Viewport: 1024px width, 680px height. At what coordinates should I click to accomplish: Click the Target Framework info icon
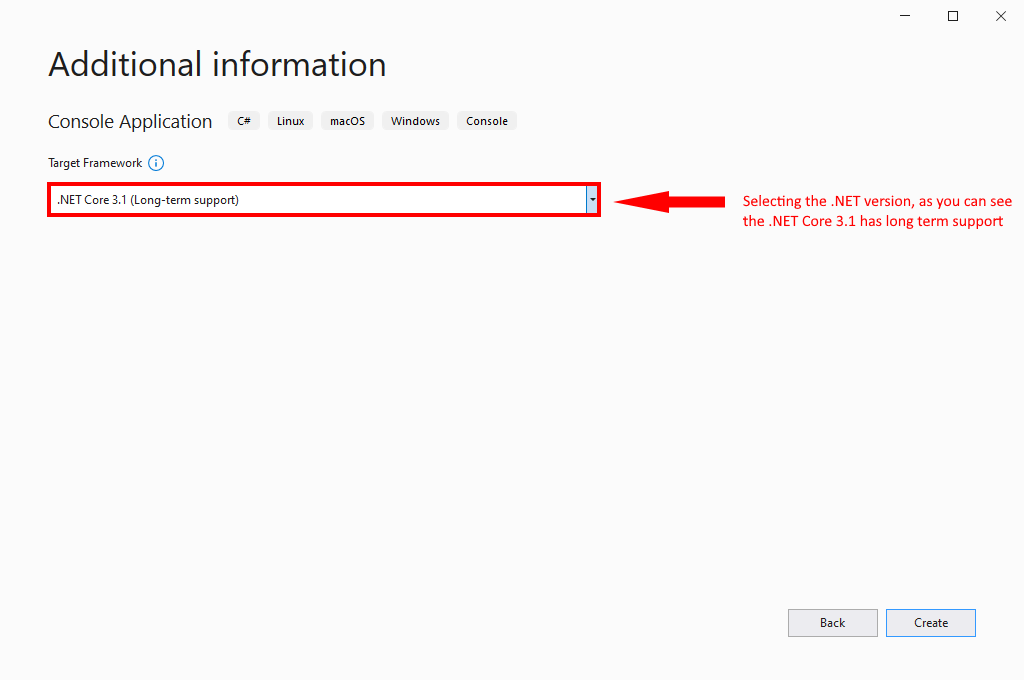[156, 163]
